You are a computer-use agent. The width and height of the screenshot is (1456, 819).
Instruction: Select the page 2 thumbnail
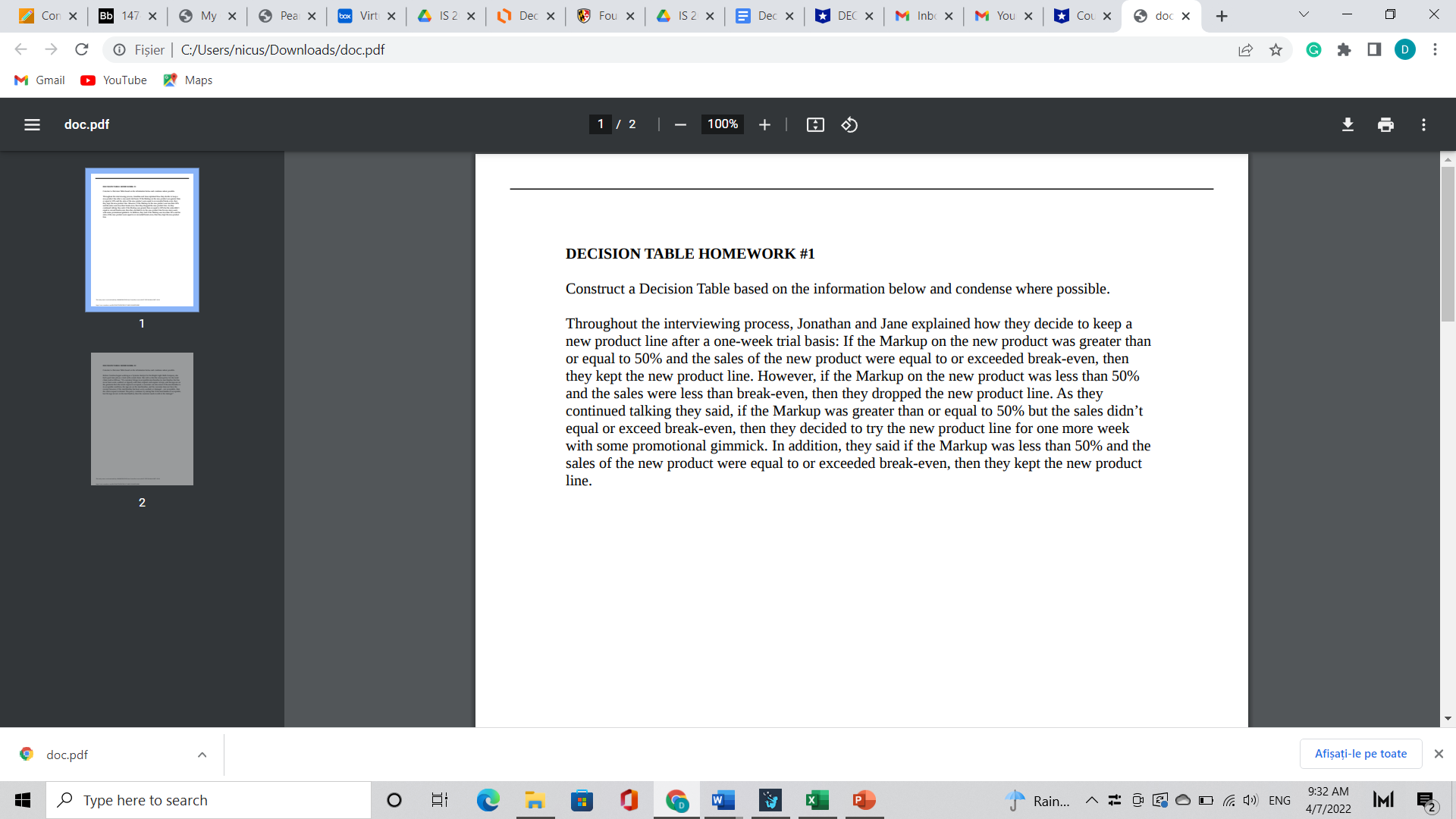(x=142, y=419)
